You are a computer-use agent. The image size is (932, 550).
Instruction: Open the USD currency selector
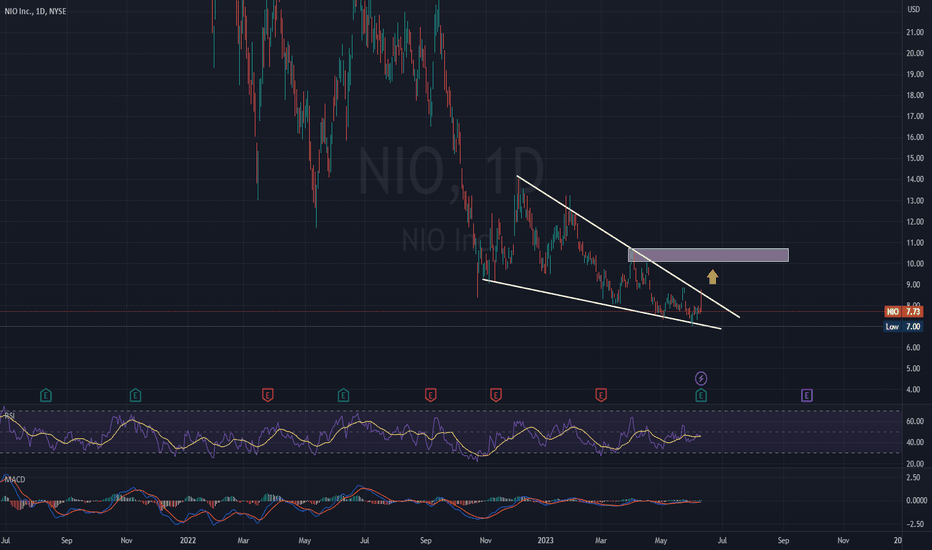[x=913, y=10]
